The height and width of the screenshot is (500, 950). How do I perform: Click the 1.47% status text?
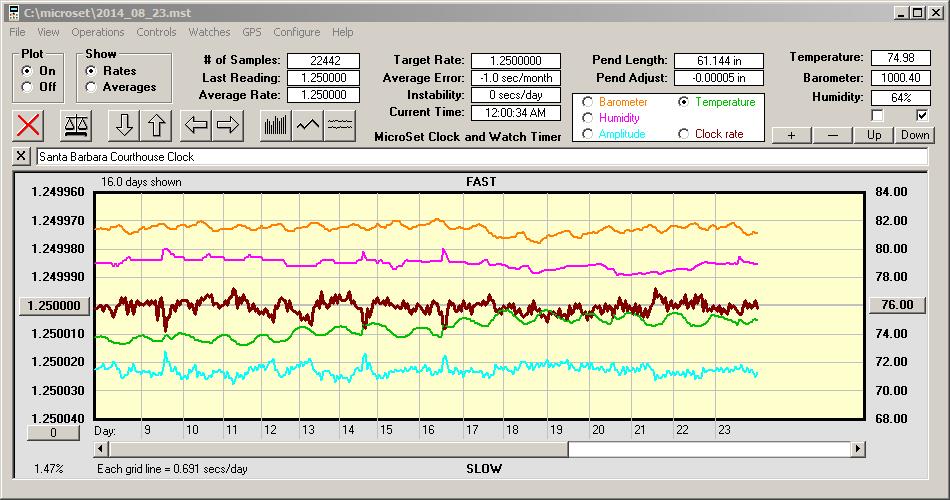(x=48, y=468)
